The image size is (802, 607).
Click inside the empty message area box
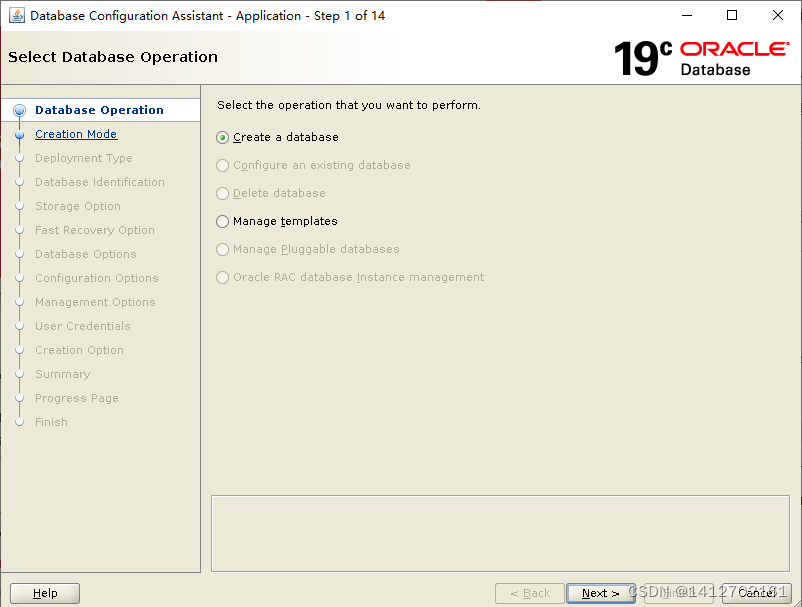[500, 533]
